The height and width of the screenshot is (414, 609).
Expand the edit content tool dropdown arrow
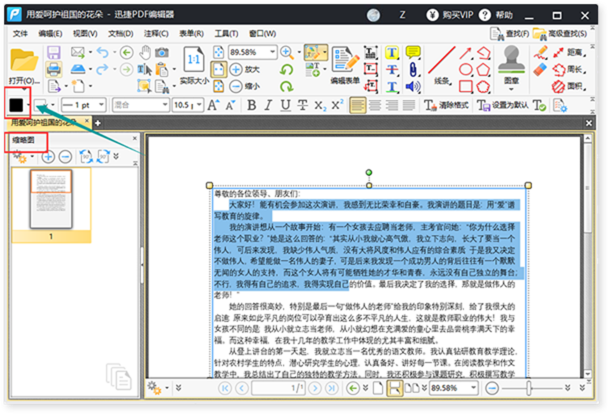point(325,52)
